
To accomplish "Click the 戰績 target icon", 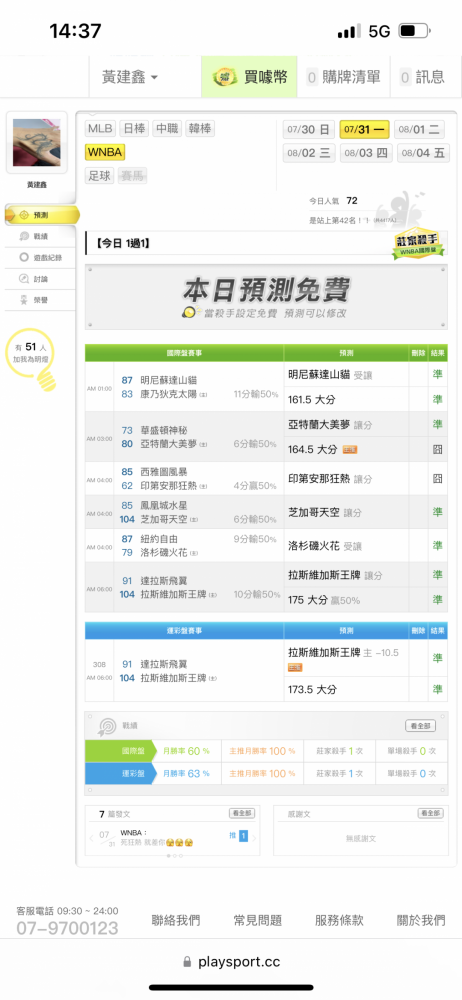I will pos(107,727).
